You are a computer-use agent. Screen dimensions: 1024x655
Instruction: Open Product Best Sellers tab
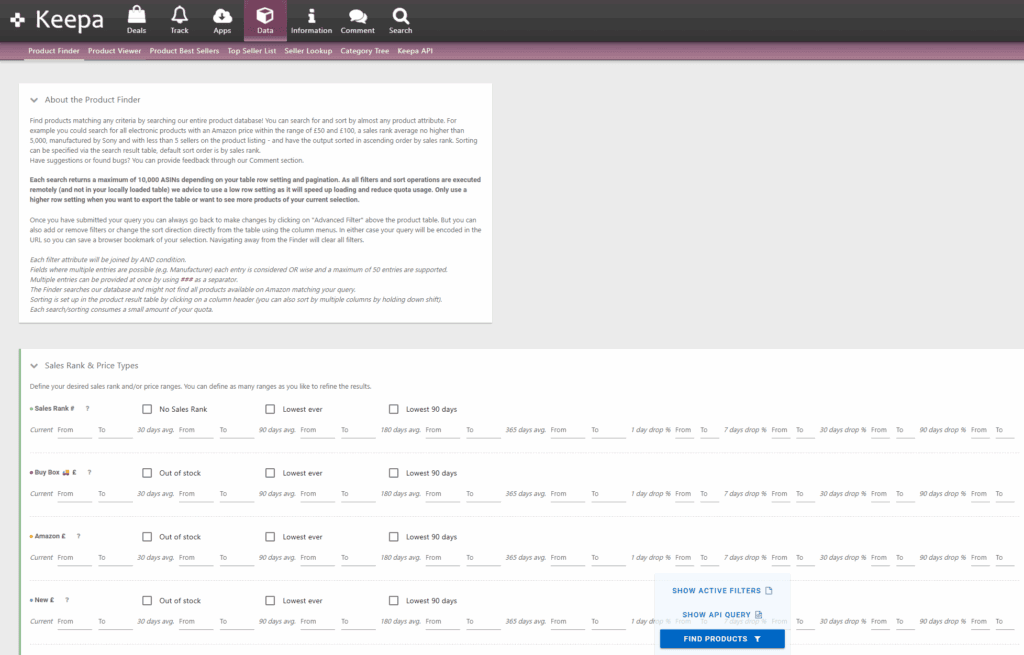pos(184,51)
